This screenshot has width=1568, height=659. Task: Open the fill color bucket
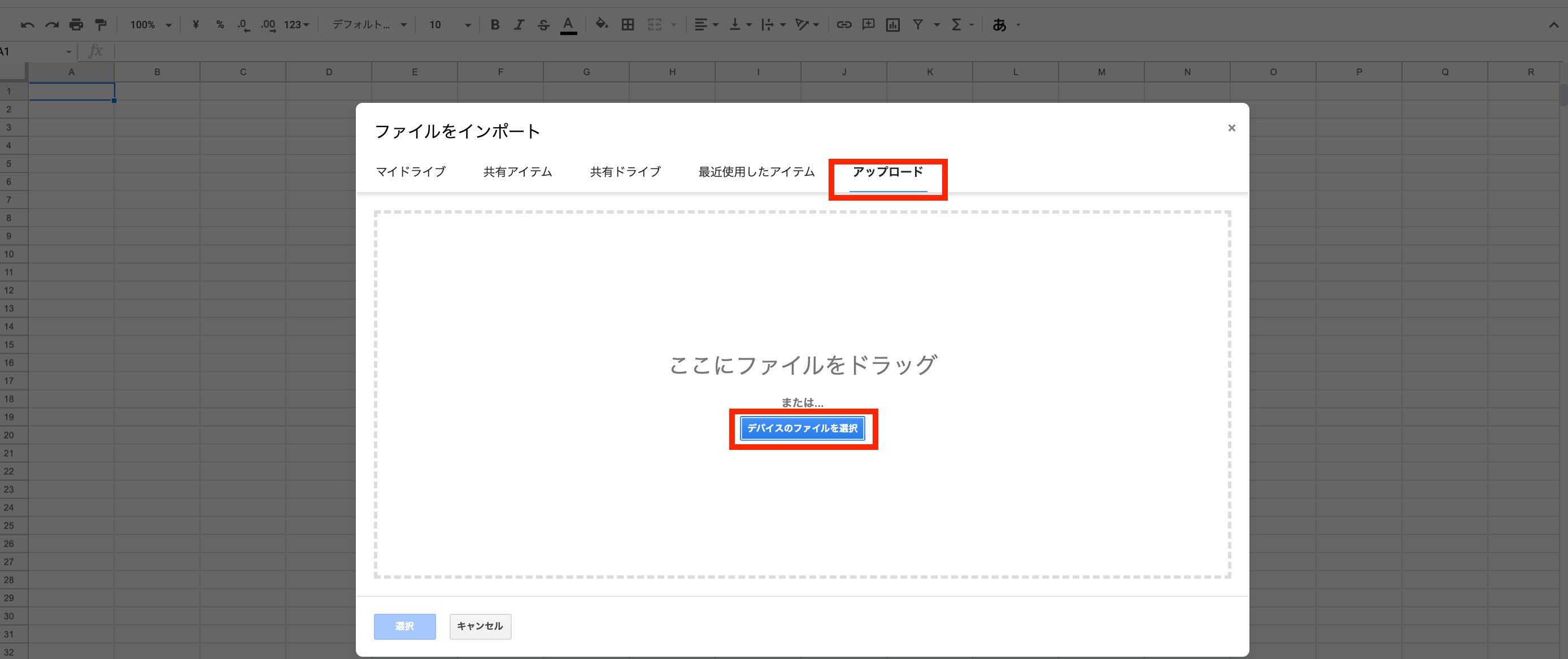602,24
